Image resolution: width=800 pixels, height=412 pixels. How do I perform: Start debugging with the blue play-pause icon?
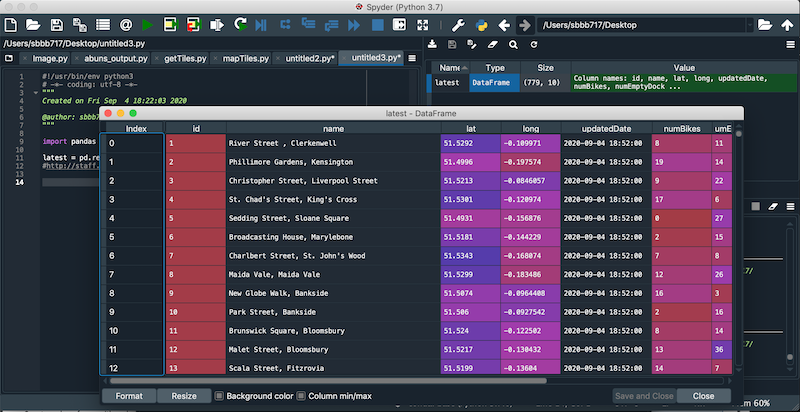[261, 25]
